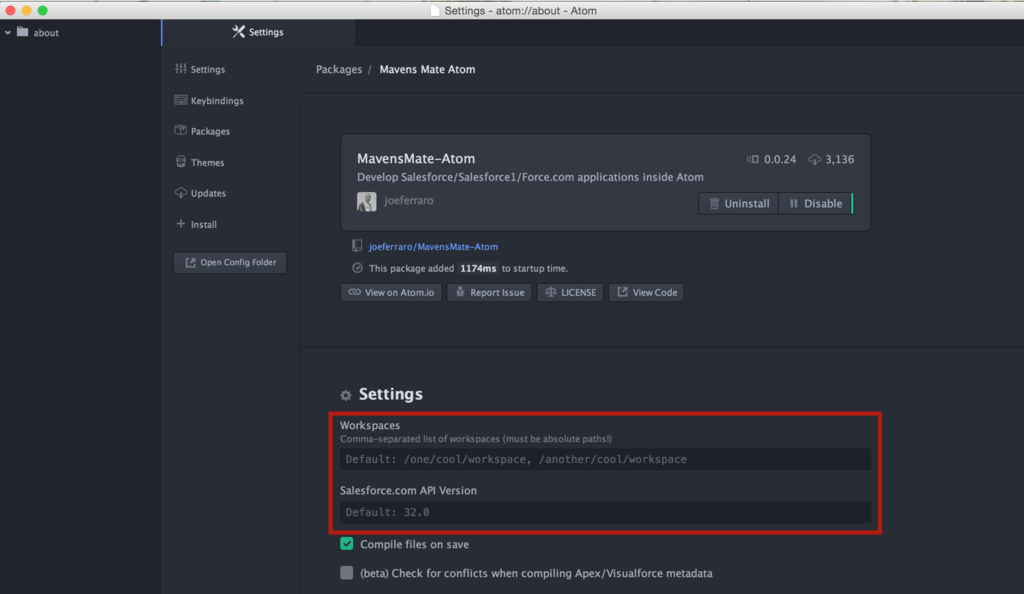Switch to the Settings tab
Viewport: 1024px width, 594px height.
click(x=259, y=32)
